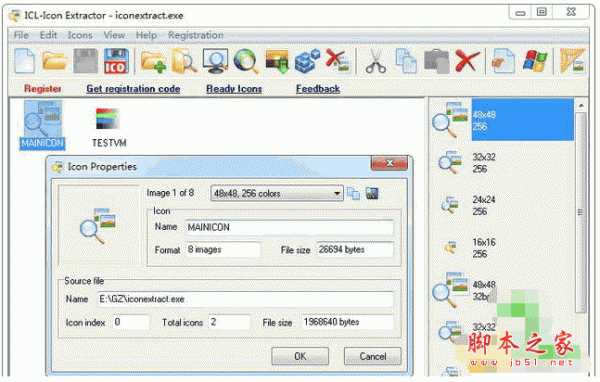Open the Help menu
Viewport: 600px width, 382px height.
click(x=146, y=35)
